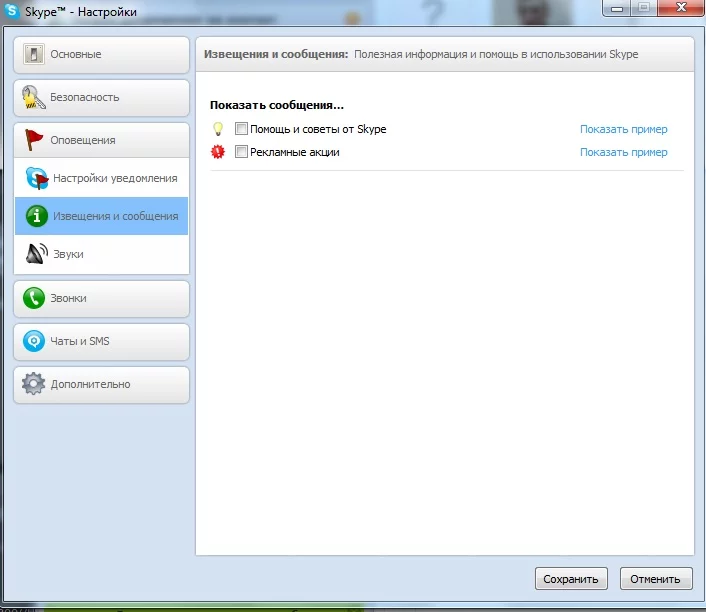Click the Настройки уведомления Skype flag icon
This screenshot has height=612, width=706.
(x=37, y=178)
